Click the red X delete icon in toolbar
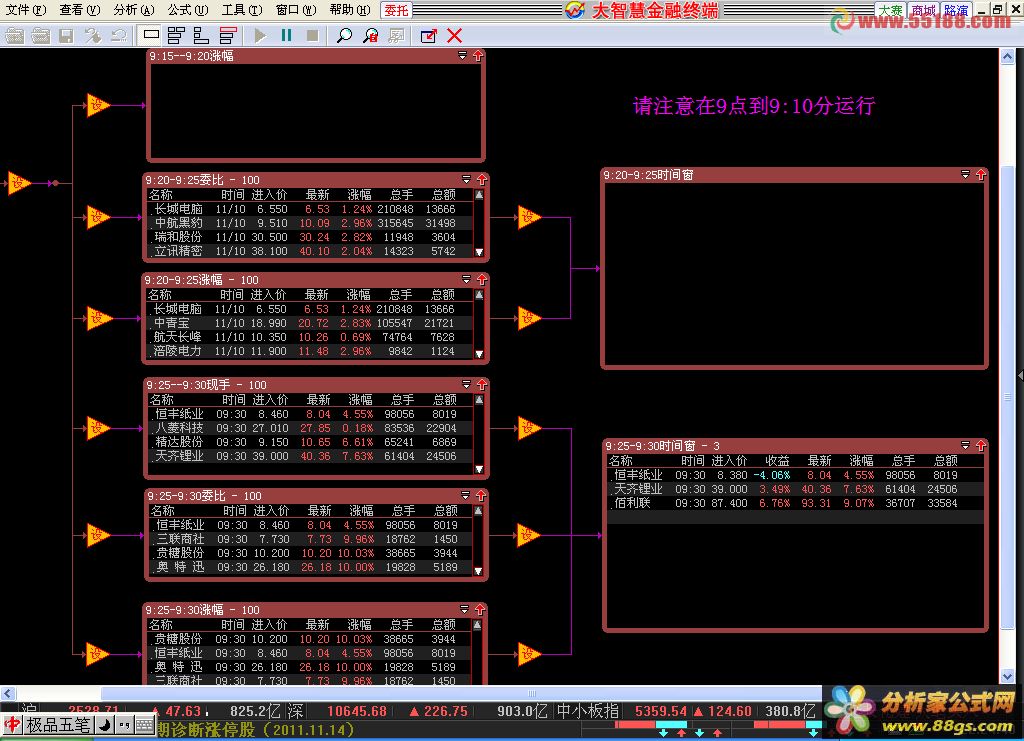The image size is (1024, 741). [x=455, y=35]
